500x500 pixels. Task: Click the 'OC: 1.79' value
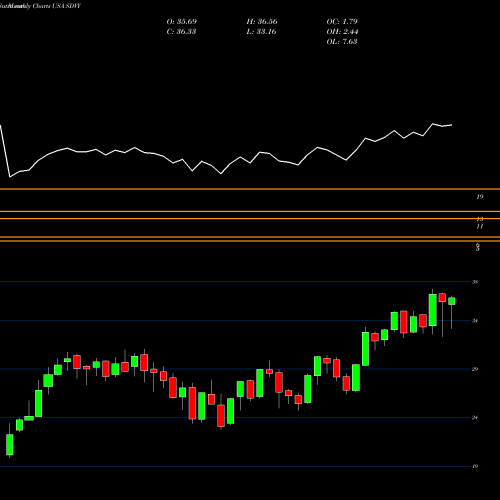[x=342, y=22]
